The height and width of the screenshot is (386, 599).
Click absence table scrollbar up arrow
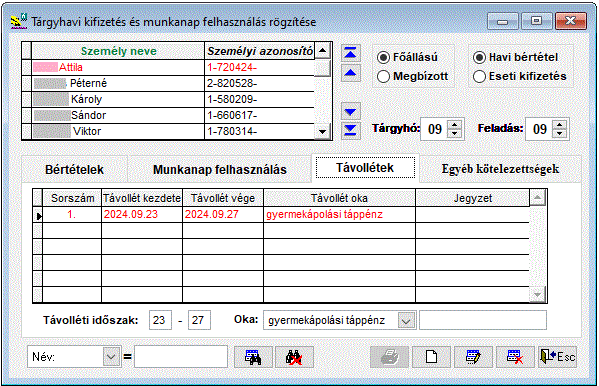click(x=537, y=198)
